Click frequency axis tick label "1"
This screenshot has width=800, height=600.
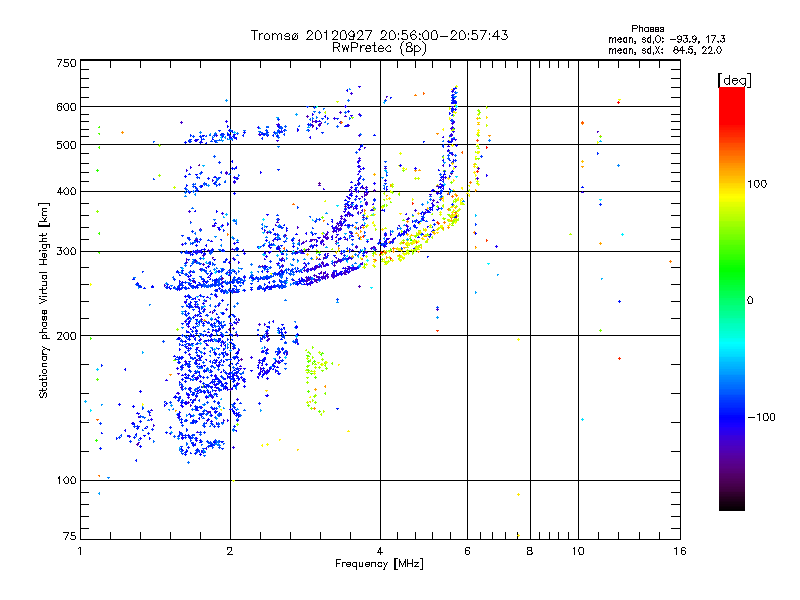80,551
